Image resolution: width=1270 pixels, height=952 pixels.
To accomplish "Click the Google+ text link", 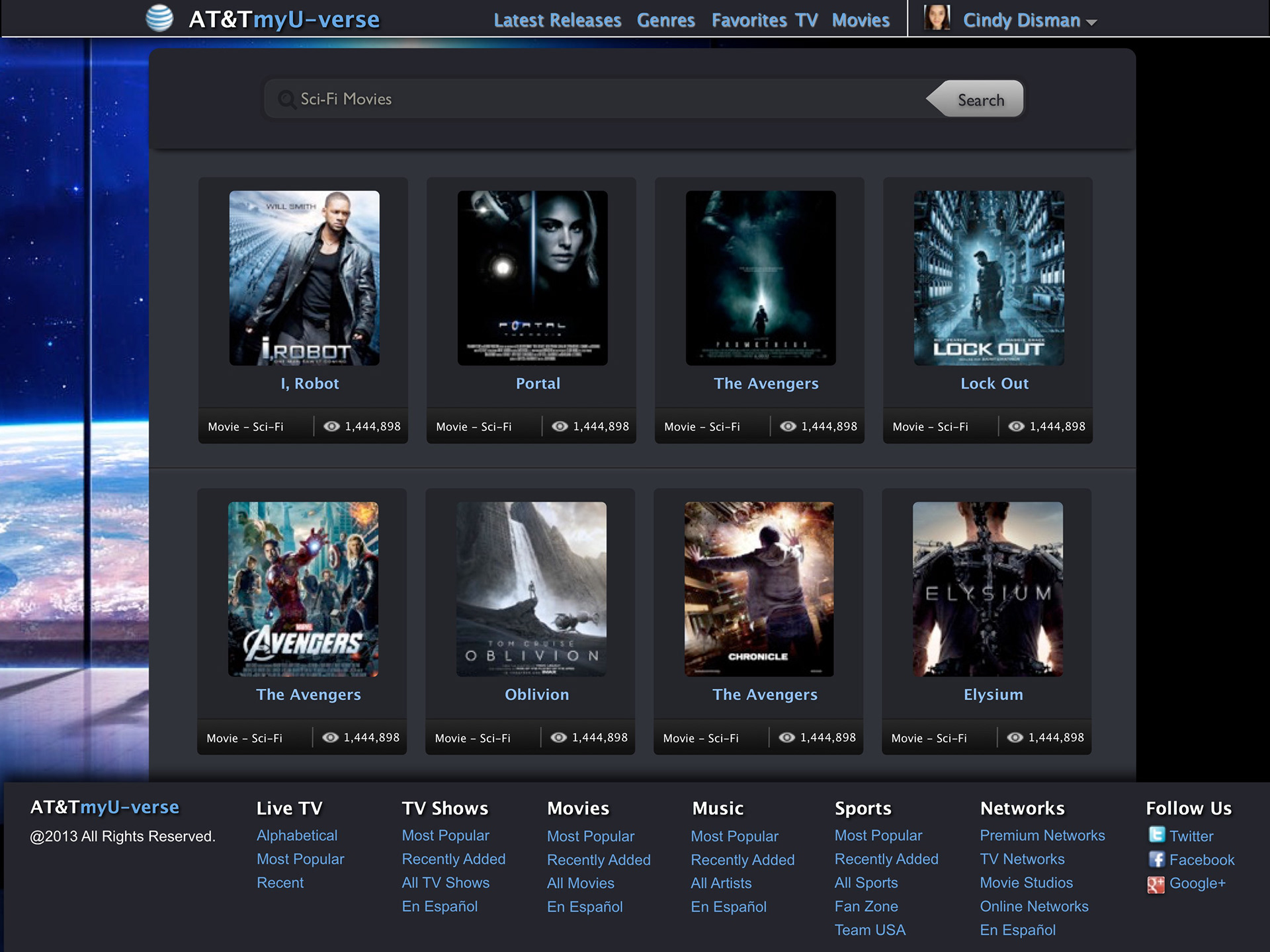I will (1197, 883).
